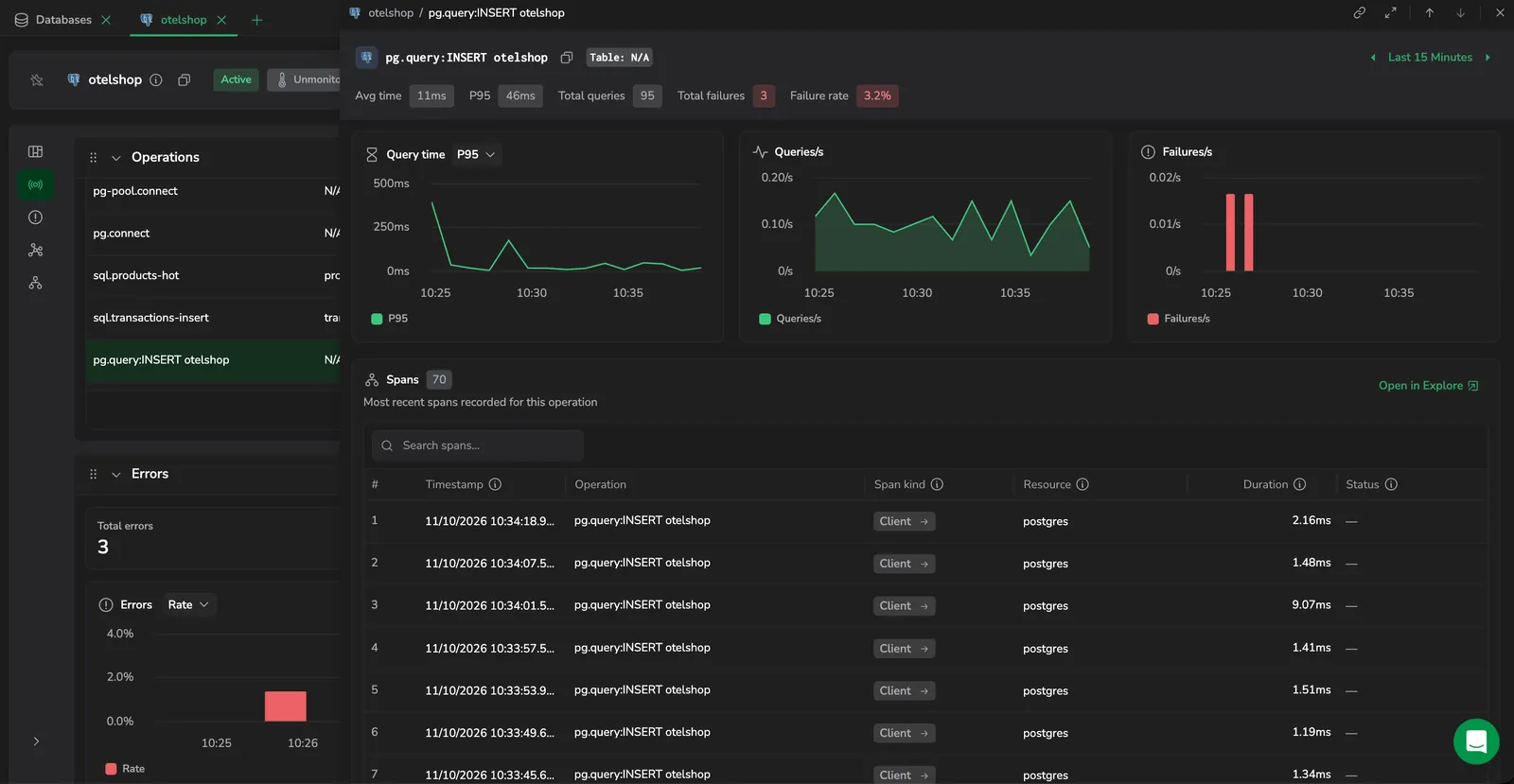
Task: Open the hierarchy tree sidebar icon
Action: point(35,283)
